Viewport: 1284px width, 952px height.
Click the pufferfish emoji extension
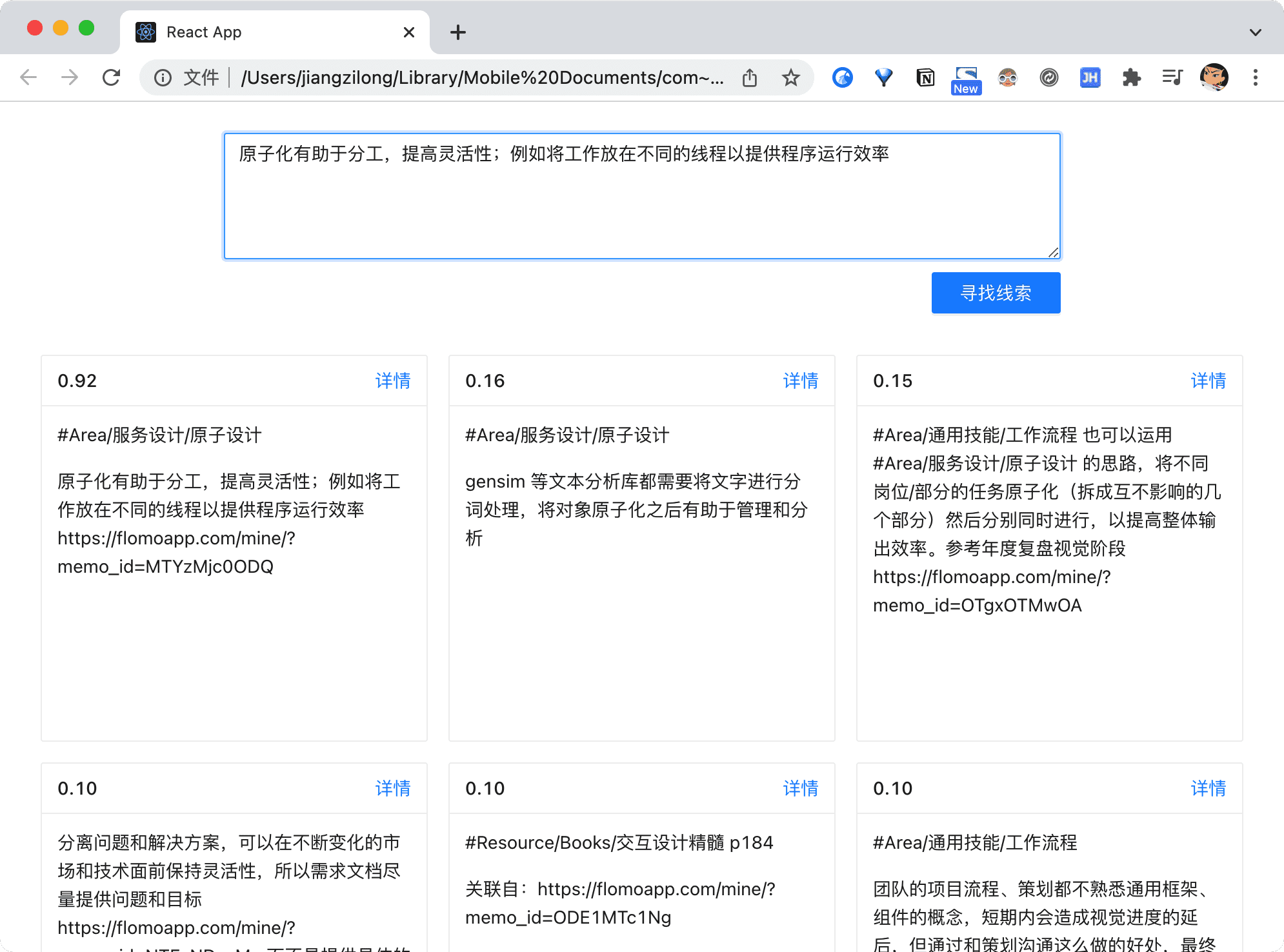pyautogui.click(x=1007, y=77)
